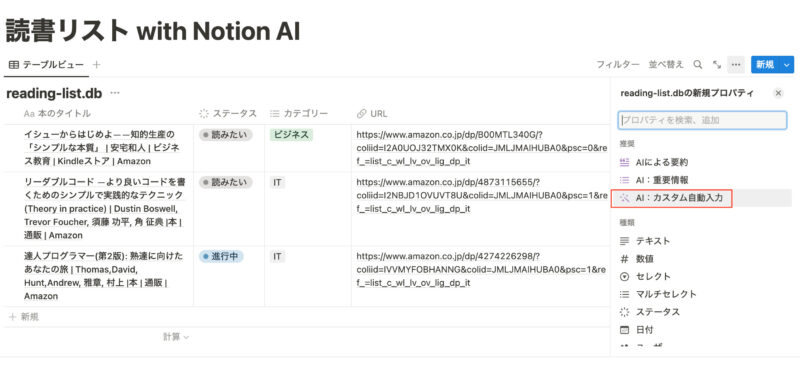Screen dimensions: 800x371
Task: Click 読みたい status for イシューからはじめよ row
Action: click(x=226, y=135)
